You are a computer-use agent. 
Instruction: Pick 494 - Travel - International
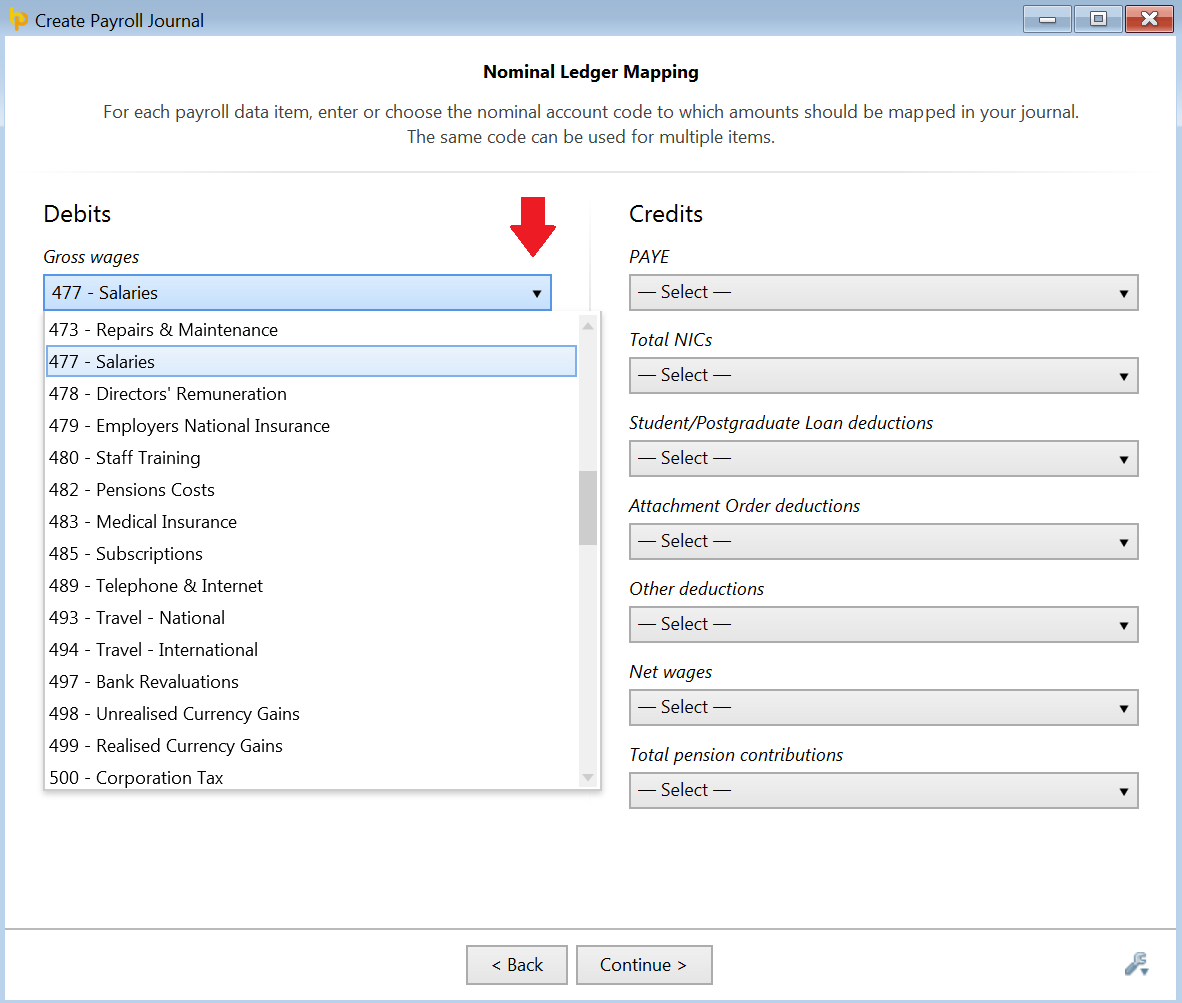pyautogui.click(x=311, y=650)
